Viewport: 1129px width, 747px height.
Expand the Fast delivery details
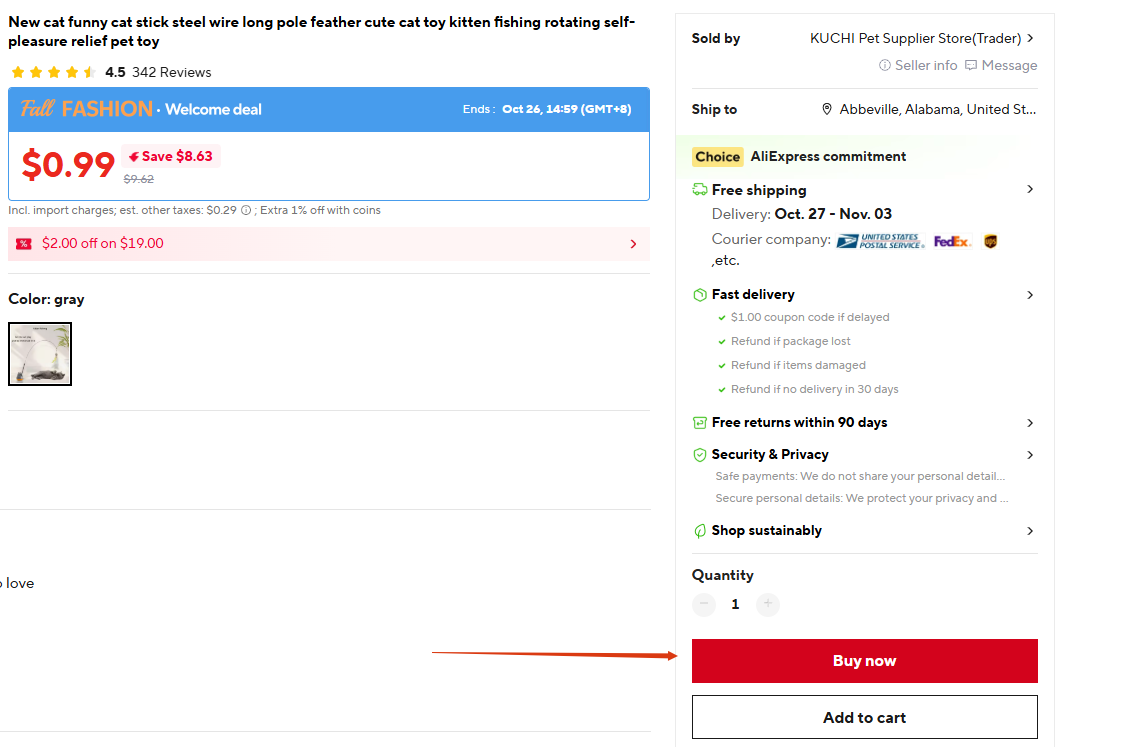point(1030,295)
